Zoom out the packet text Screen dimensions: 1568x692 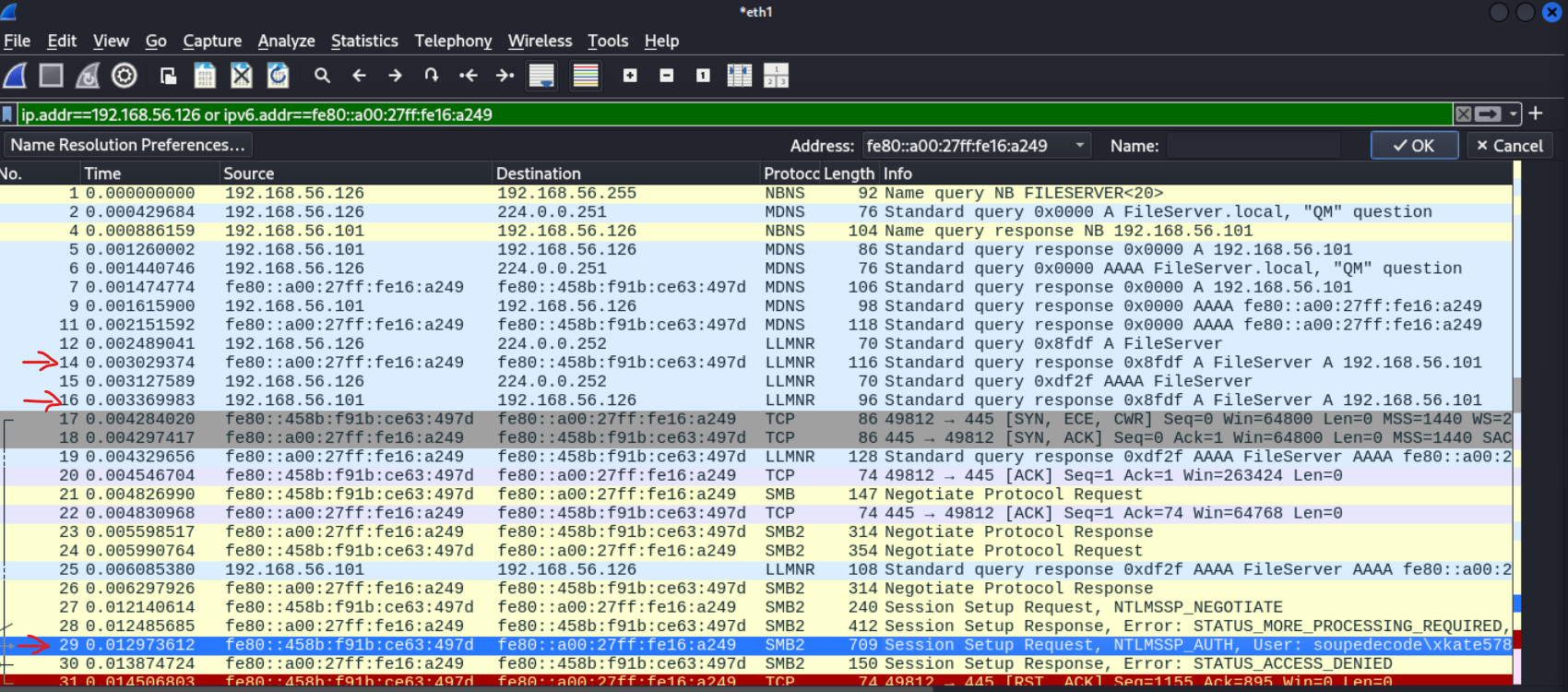point(667,76)
